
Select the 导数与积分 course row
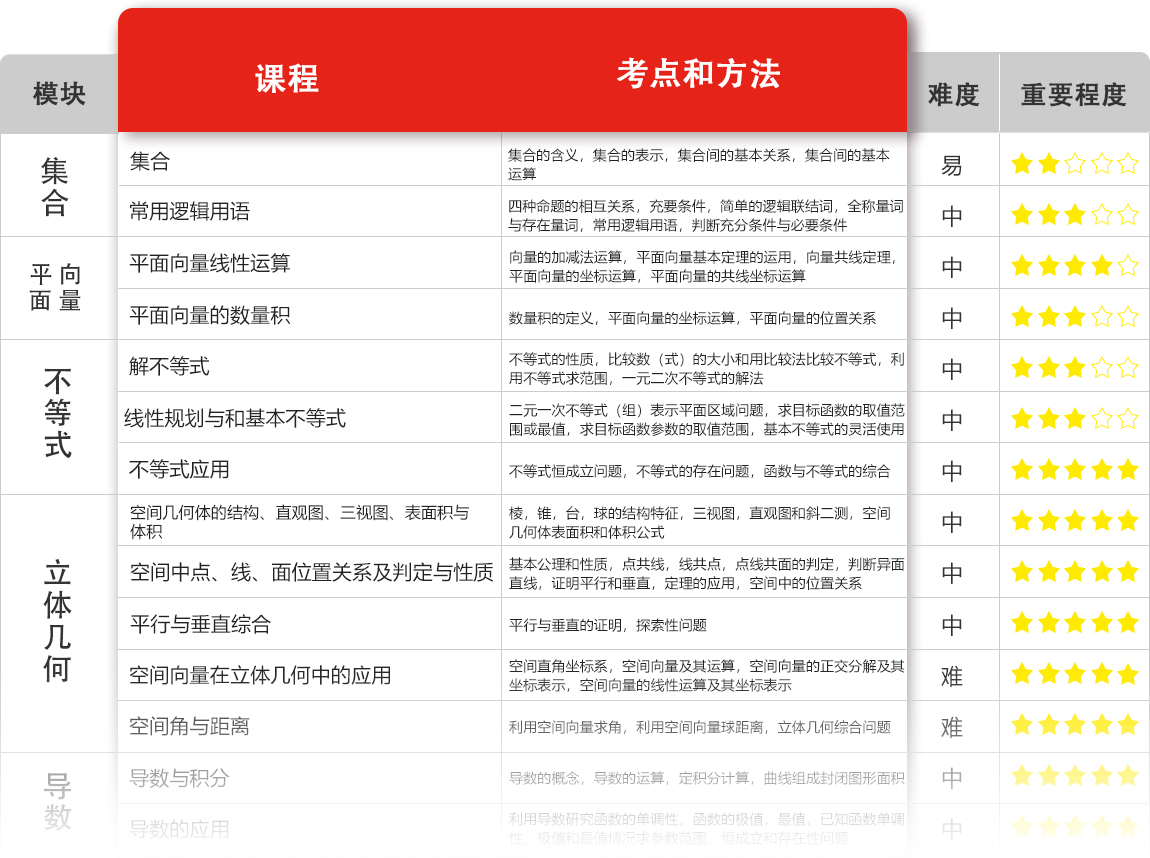(x=310, y=777)
